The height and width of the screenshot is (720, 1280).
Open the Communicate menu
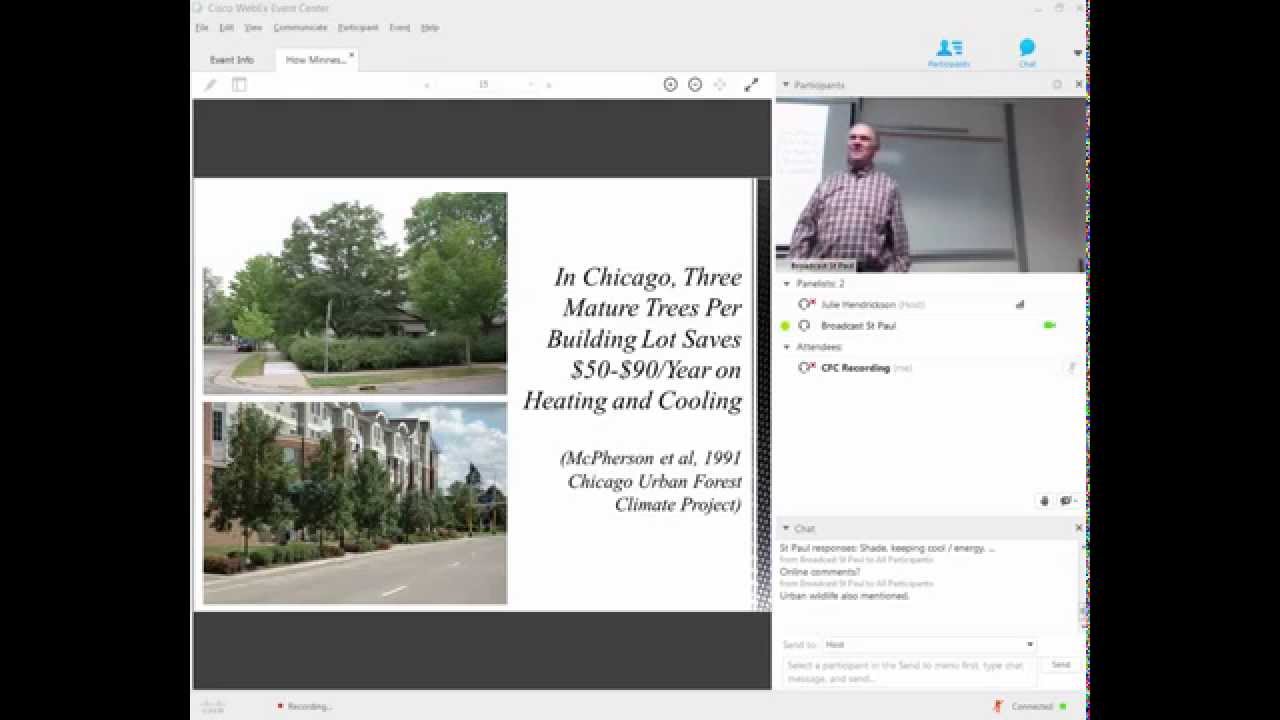tap(300, 28)
